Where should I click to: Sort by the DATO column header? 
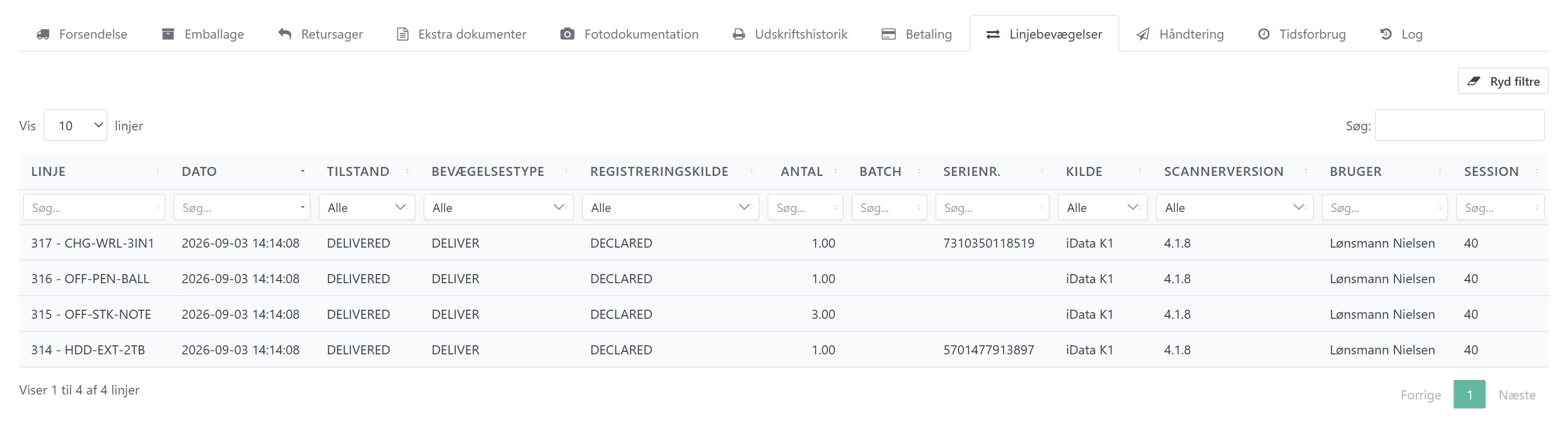click(x=242, y=171)
